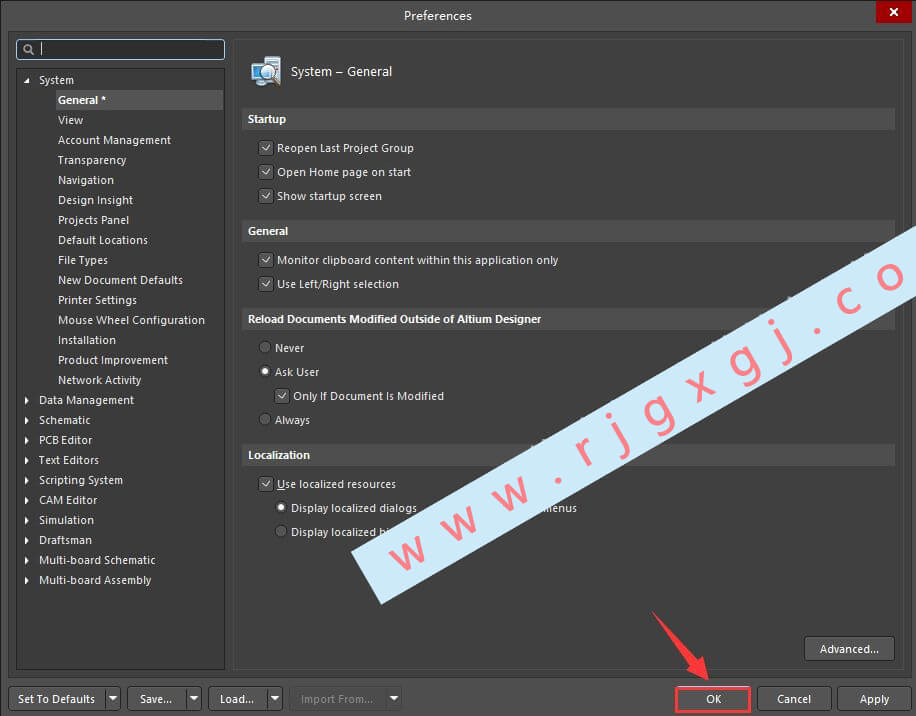
Task: Close the Preferences dialog
Action: [893, 12]
